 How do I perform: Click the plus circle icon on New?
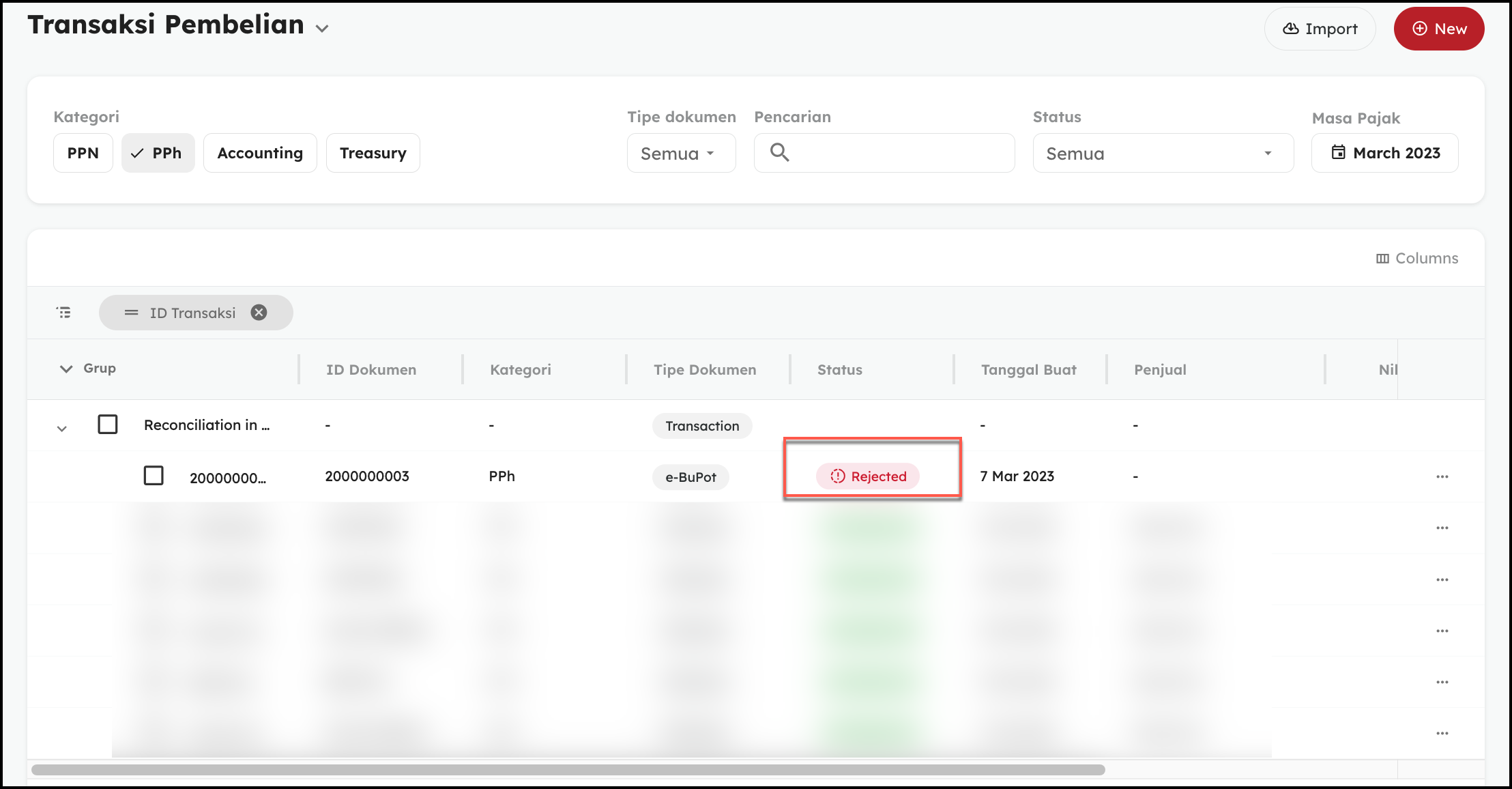click(1419, 29)
